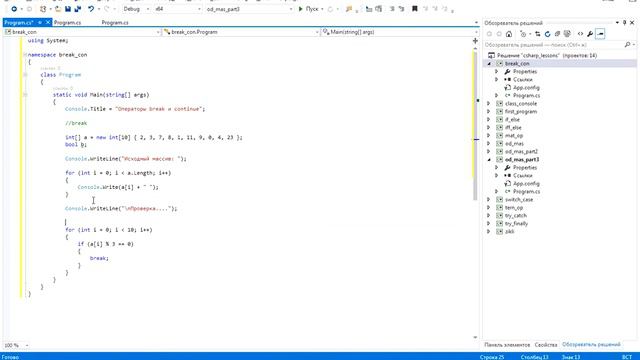This screenshot has width=640, height=360.
Task: Click 'Строка 25' in status bar
Action: (492, 357)
